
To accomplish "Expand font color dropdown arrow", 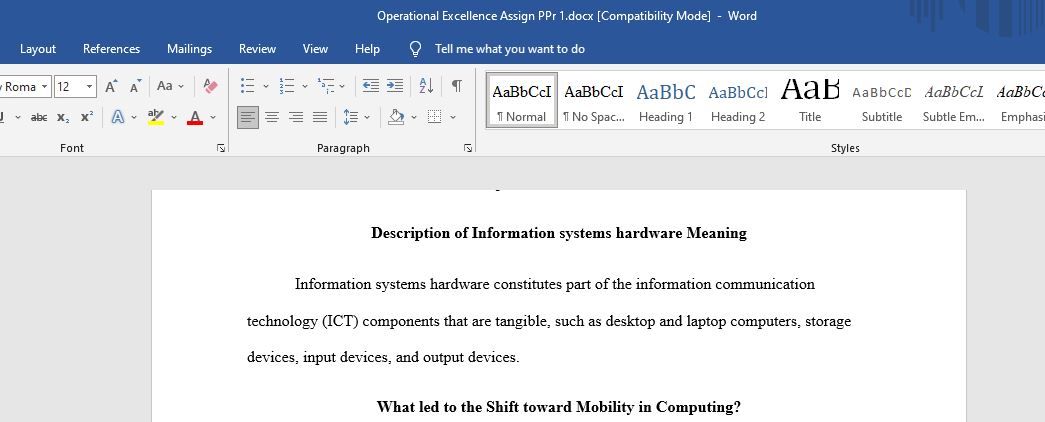I will 213,117.
